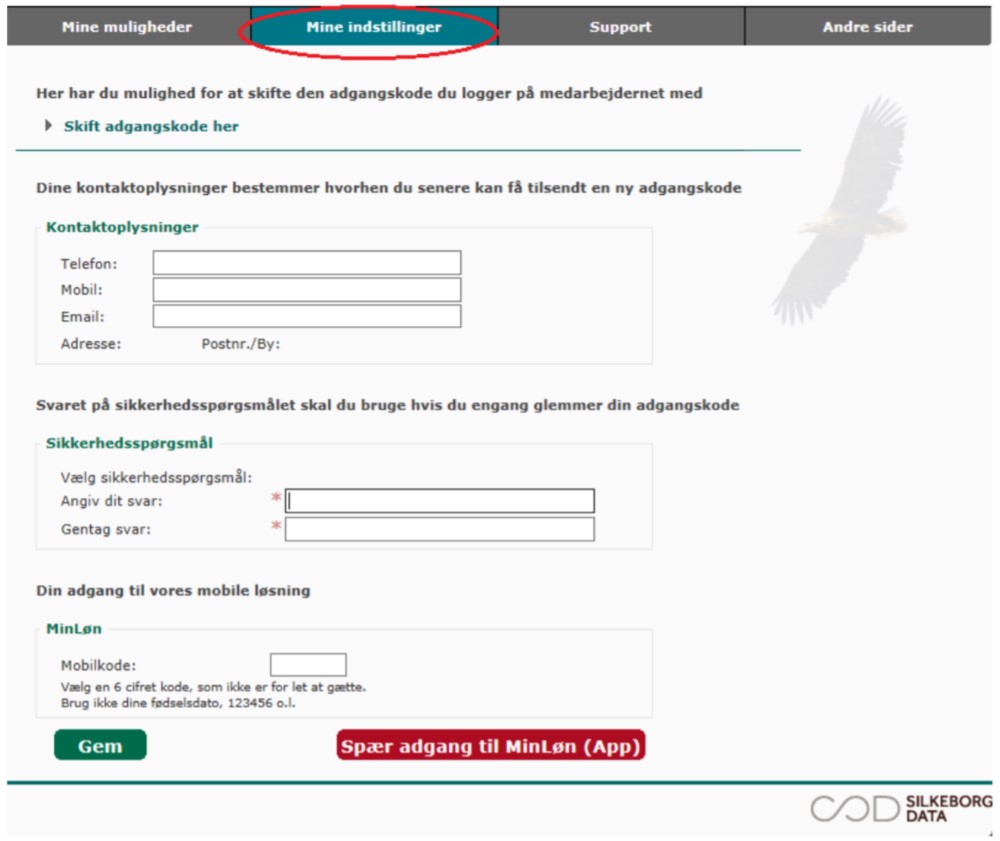Screen dimensions: 1000x841
Task: Click the Kontaktoplysninger section heading
Action: (122, 227)
